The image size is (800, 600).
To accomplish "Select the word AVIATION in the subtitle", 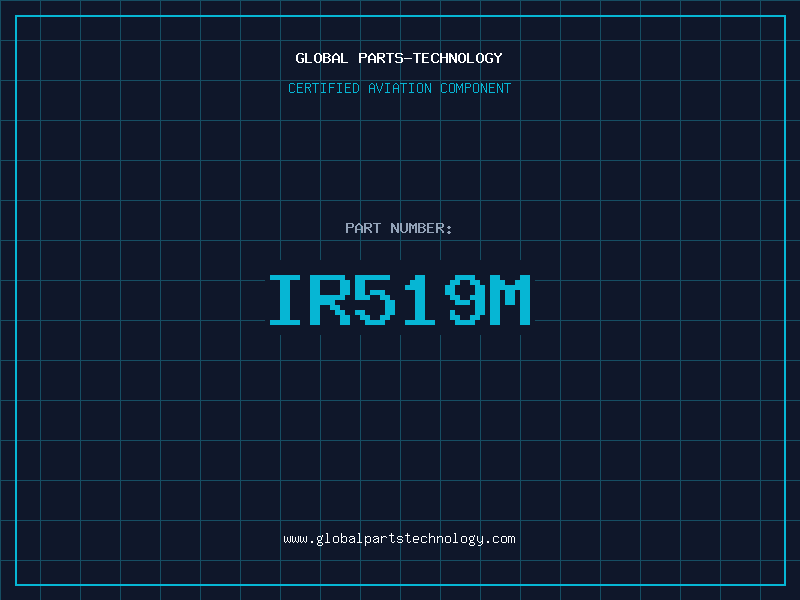I will pyautogui.click(x=401, y=88).
